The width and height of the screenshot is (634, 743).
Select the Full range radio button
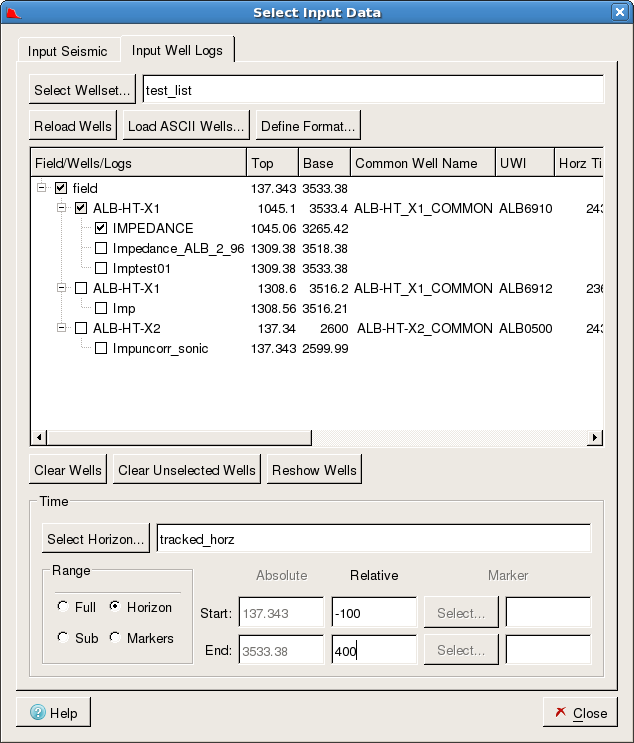click(63, 606)
